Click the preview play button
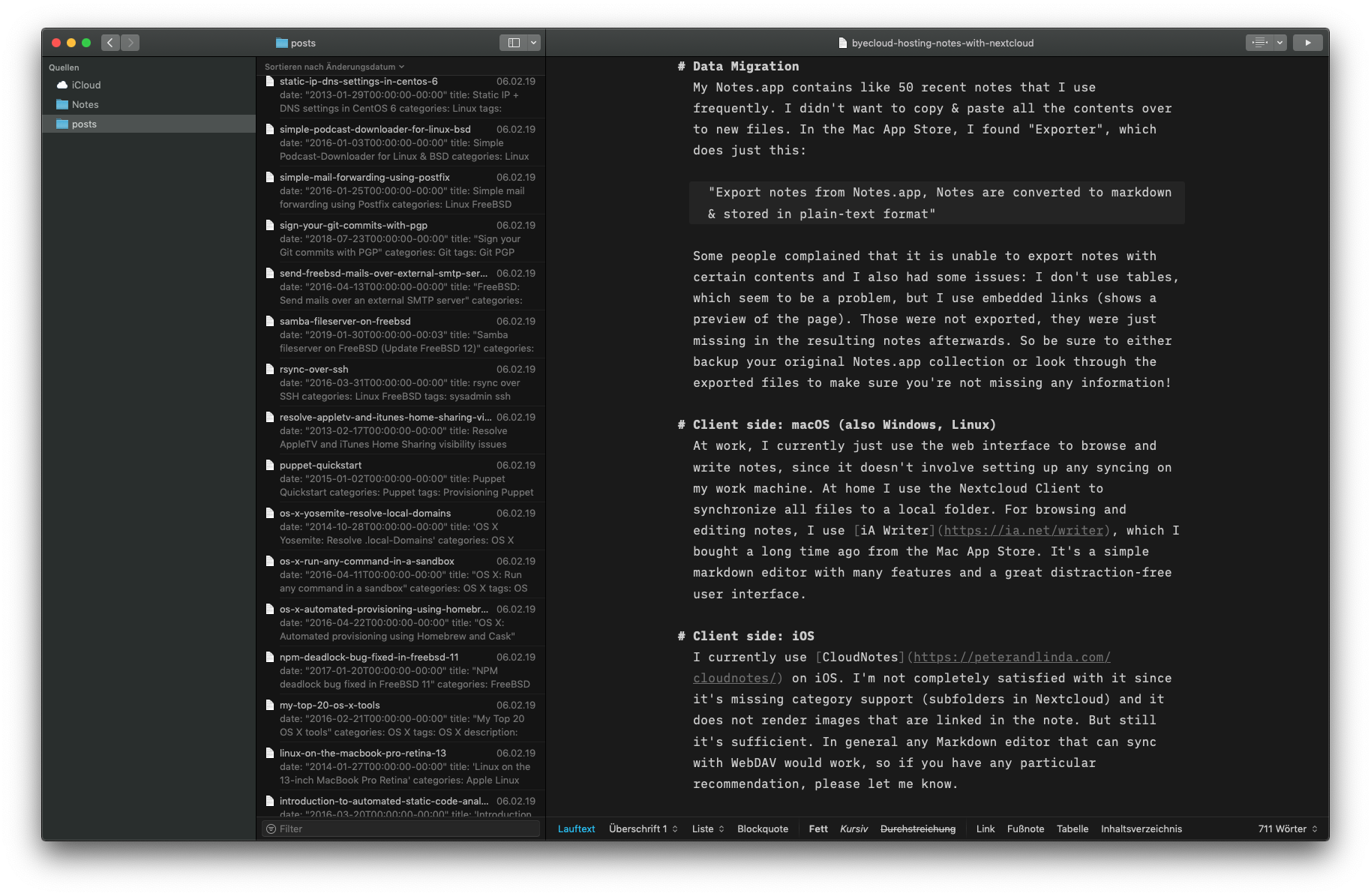The width and height of the screenshot is (1371, 896). click(1307, 43)
